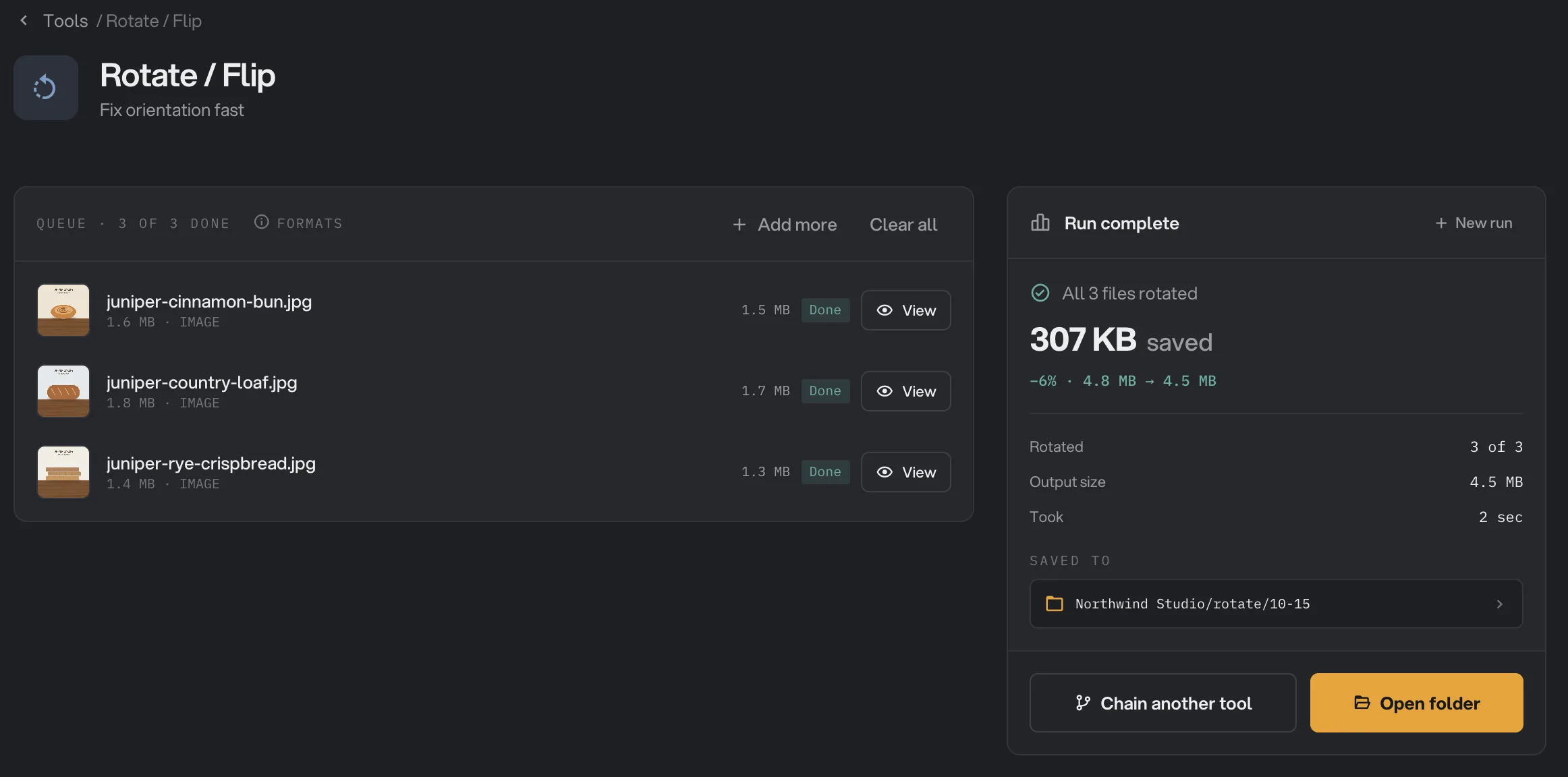The width and height of the screenshot is (1568, 777).
Task: Click the Queue 3 of 3 done label
Action: pos(133,223)
